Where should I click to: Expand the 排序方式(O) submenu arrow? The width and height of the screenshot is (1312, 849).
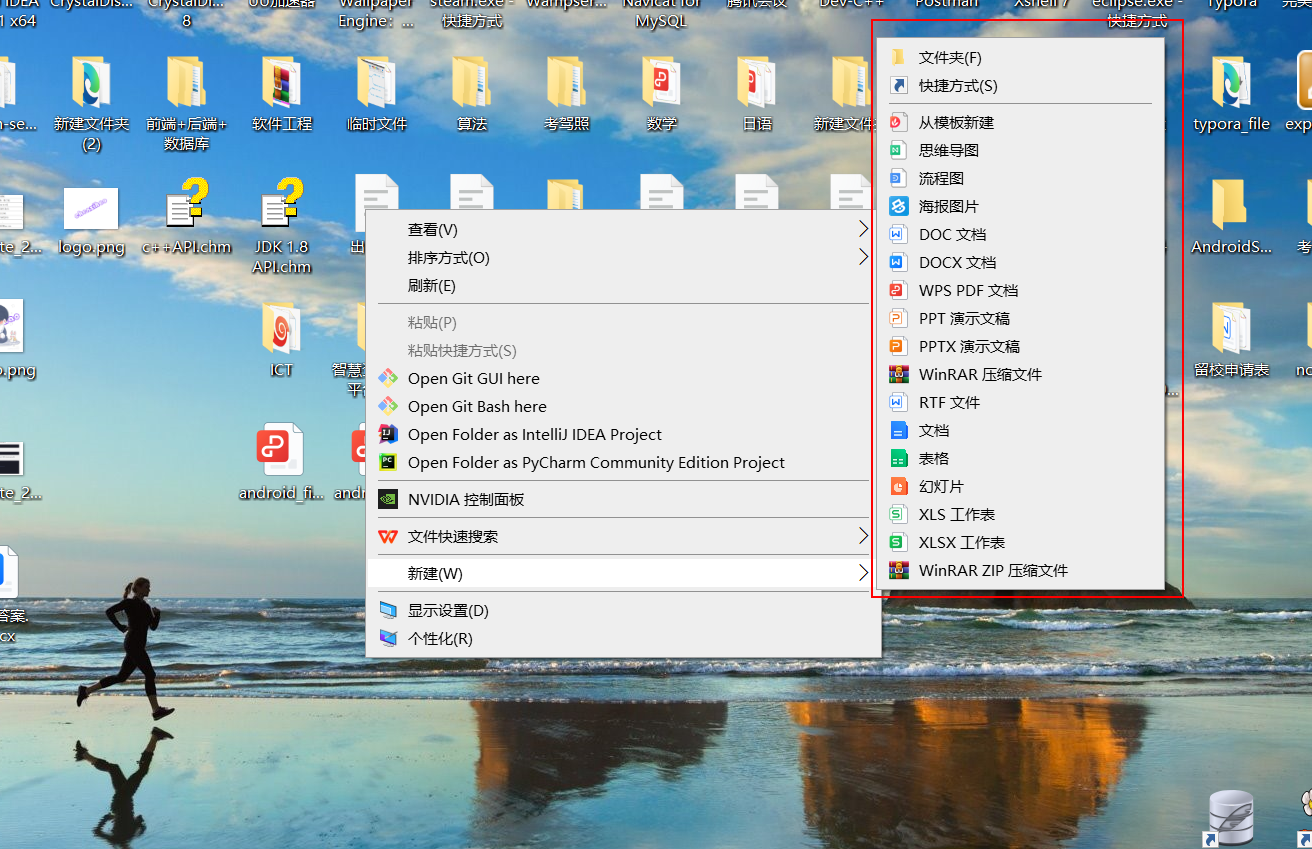863,257
